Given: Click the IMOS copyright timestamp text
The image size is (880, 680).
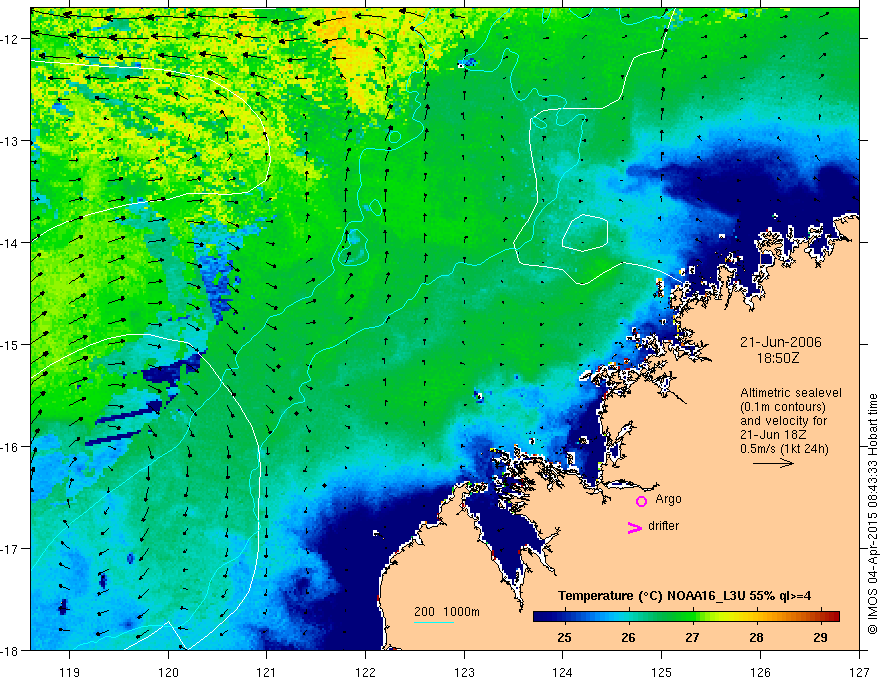Looking at the screenshot, I should click(872, 514).
